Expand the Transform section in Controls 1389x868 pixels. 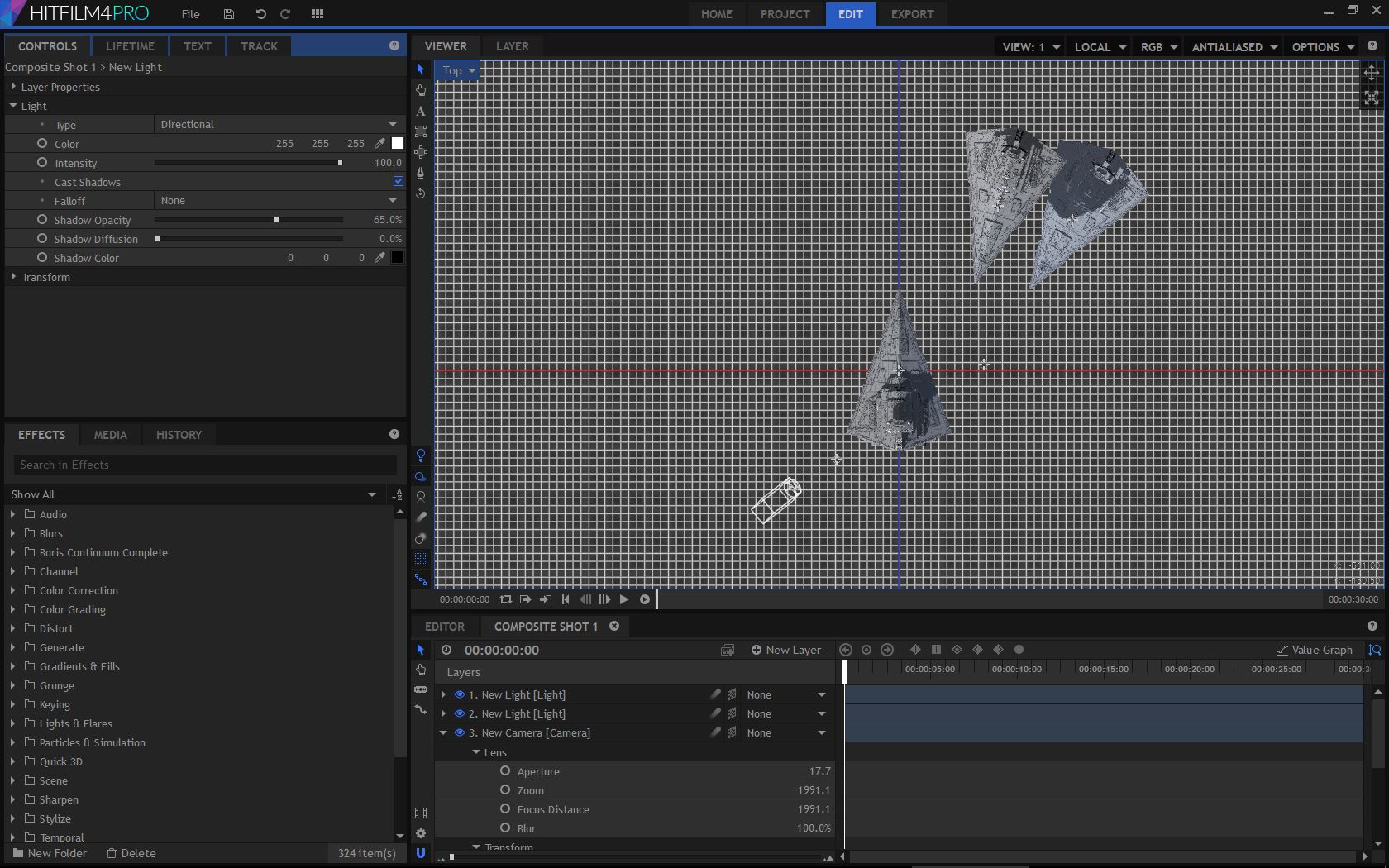coord(13,277)
